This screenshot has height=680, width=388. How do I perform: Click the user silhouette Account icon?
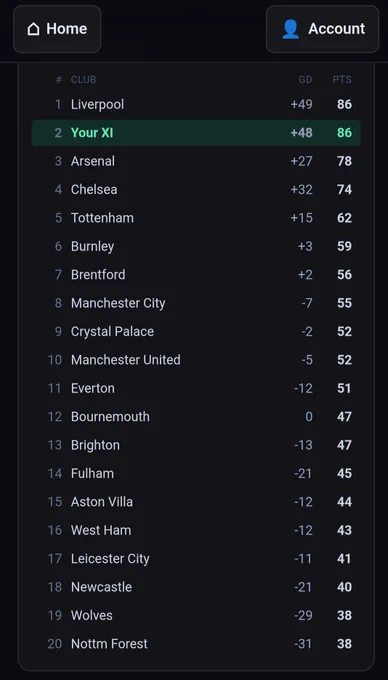point(290,29)
